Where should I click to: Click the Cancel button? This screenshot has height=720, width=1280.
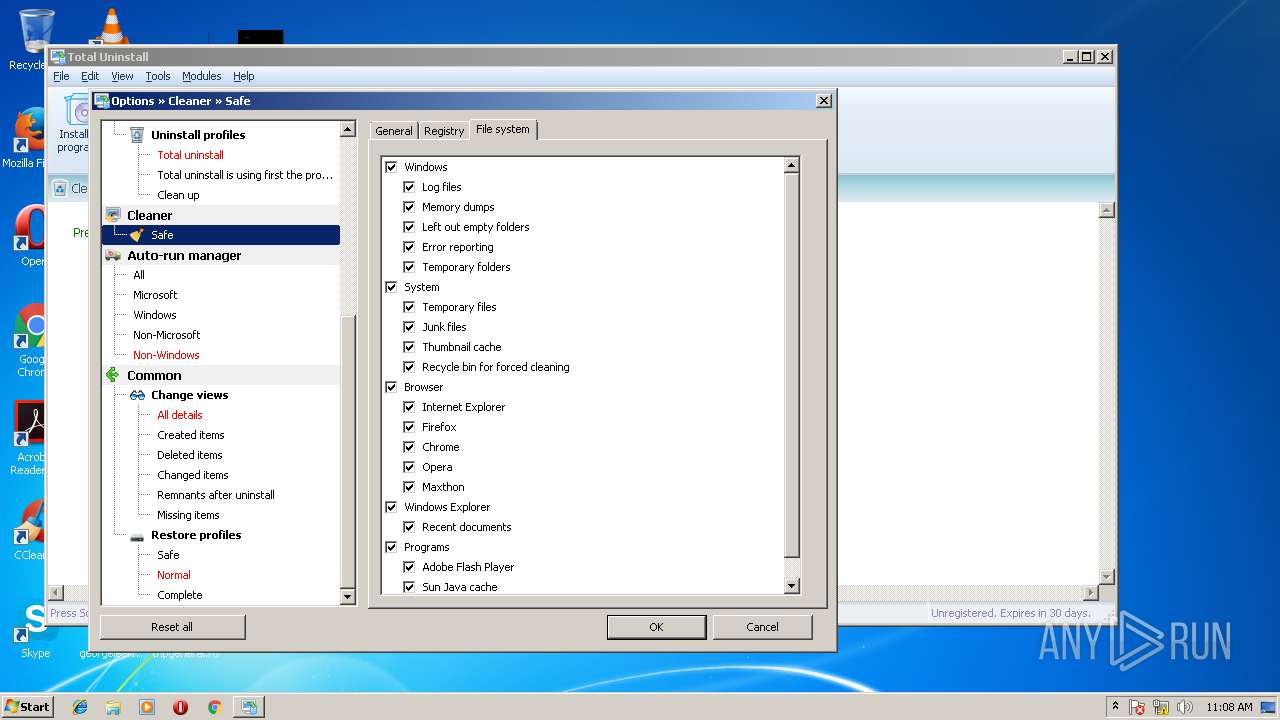pyautogui.click(x=762, y=627)
